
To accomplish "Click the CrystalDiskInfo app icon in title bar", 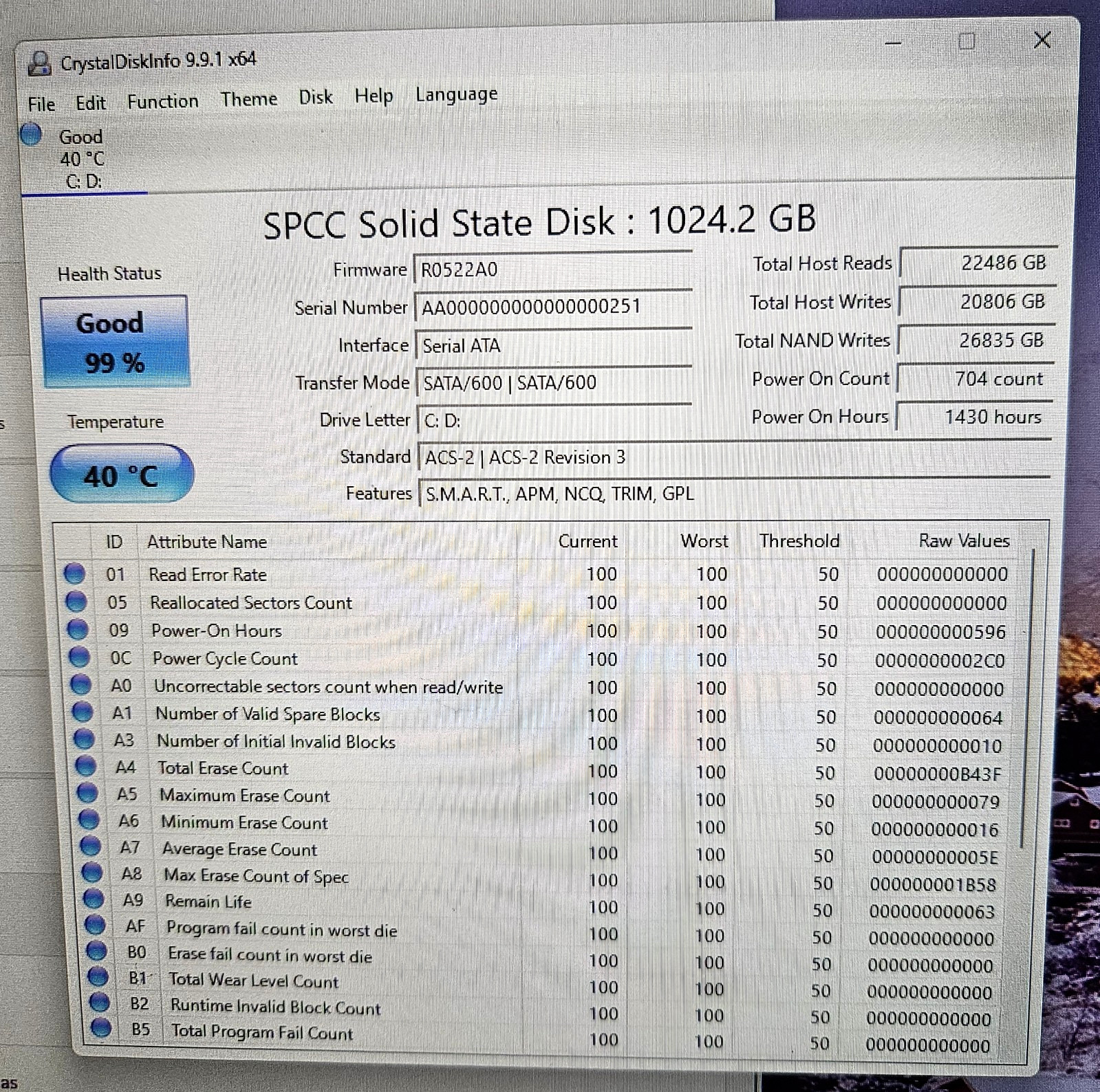I will pos(39,63).
